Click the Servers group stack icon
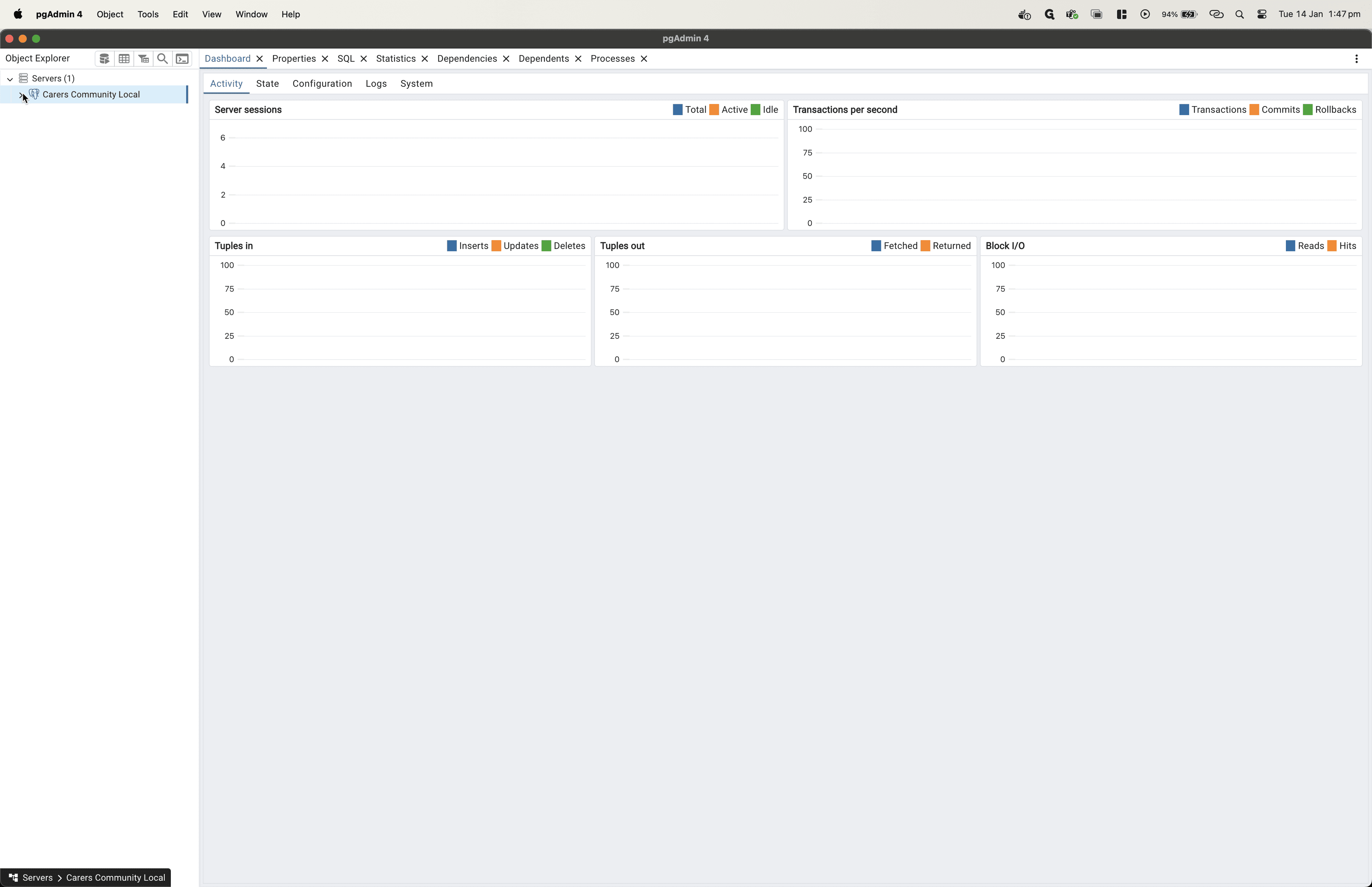 [24, 78]
